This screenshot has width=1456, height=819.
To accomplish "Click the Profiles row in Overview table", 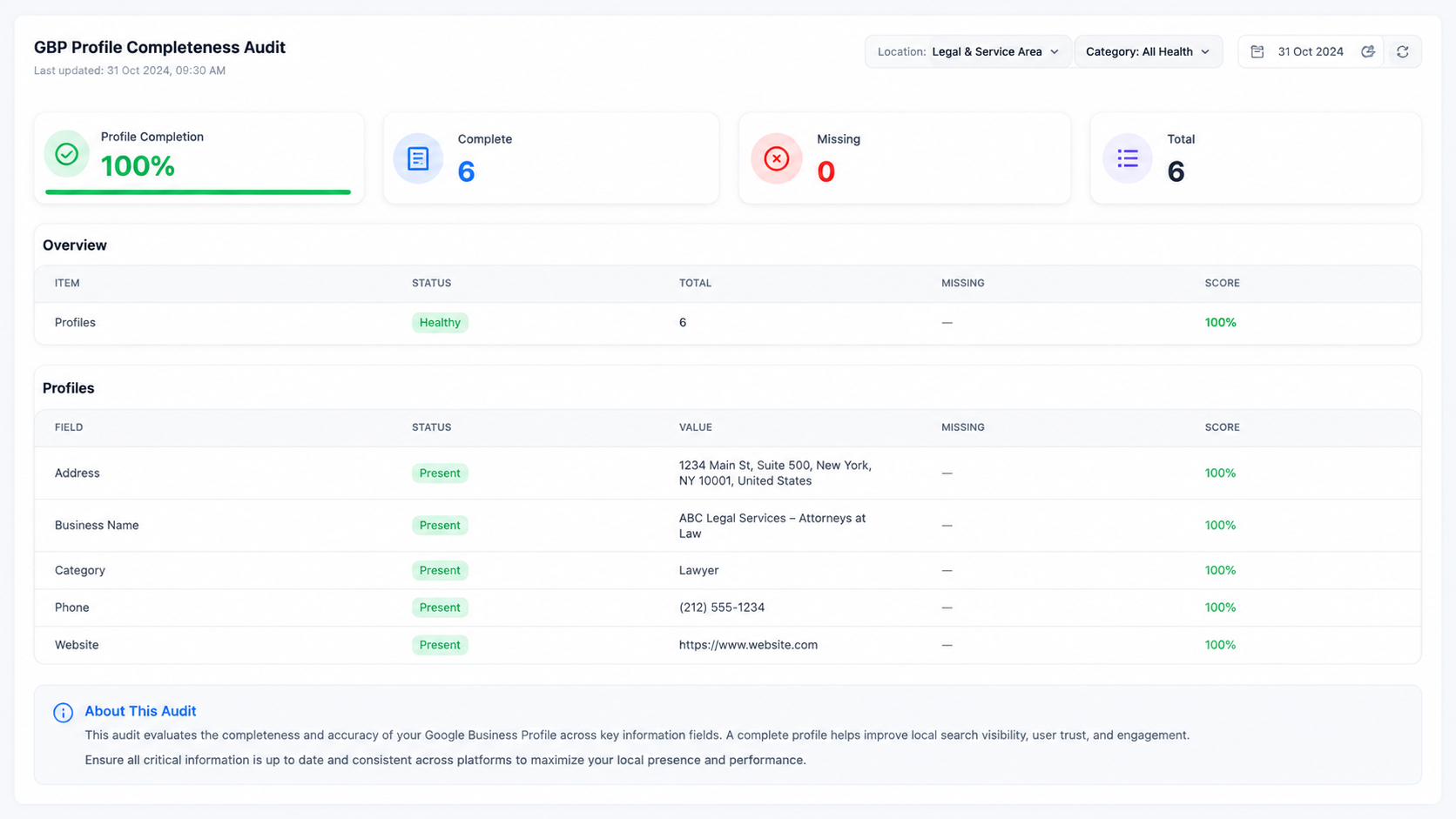I will click(x=727, y=323).
